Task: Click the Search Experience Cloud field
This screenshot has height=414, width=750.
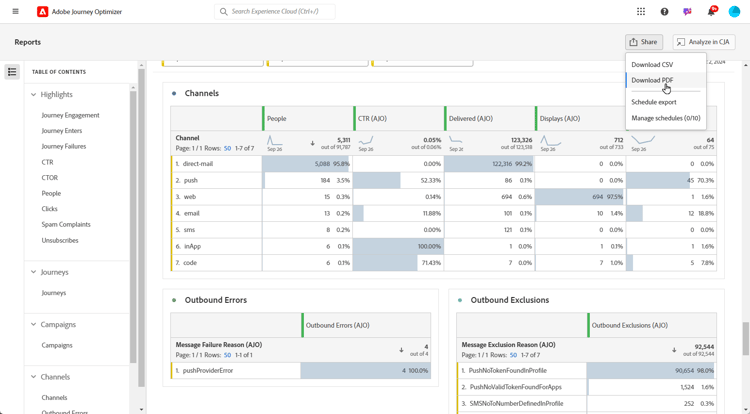Action: [275, 12]
